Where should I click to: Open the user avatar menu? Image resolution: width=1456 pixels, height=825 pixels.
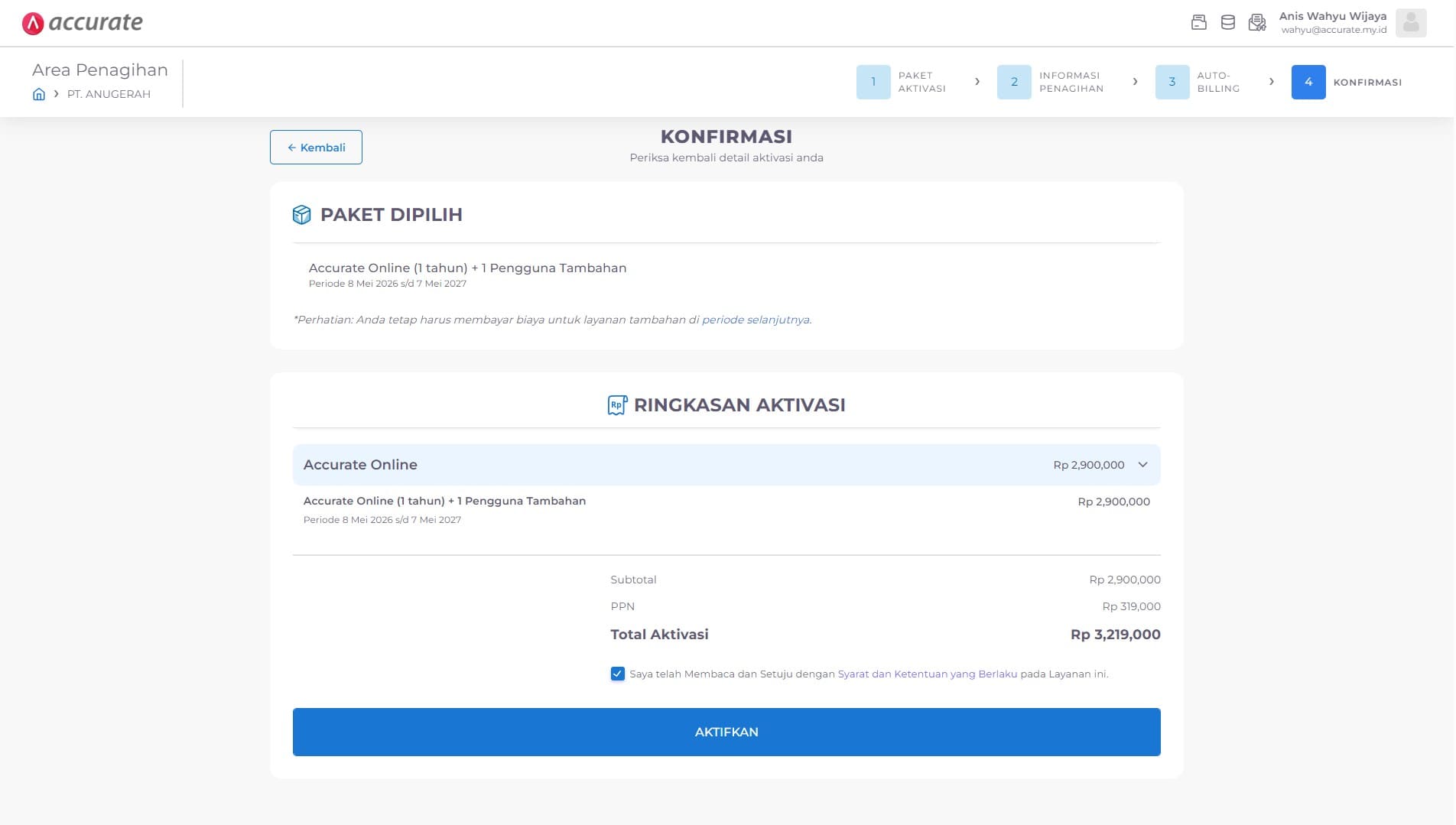click(1411, 23)
